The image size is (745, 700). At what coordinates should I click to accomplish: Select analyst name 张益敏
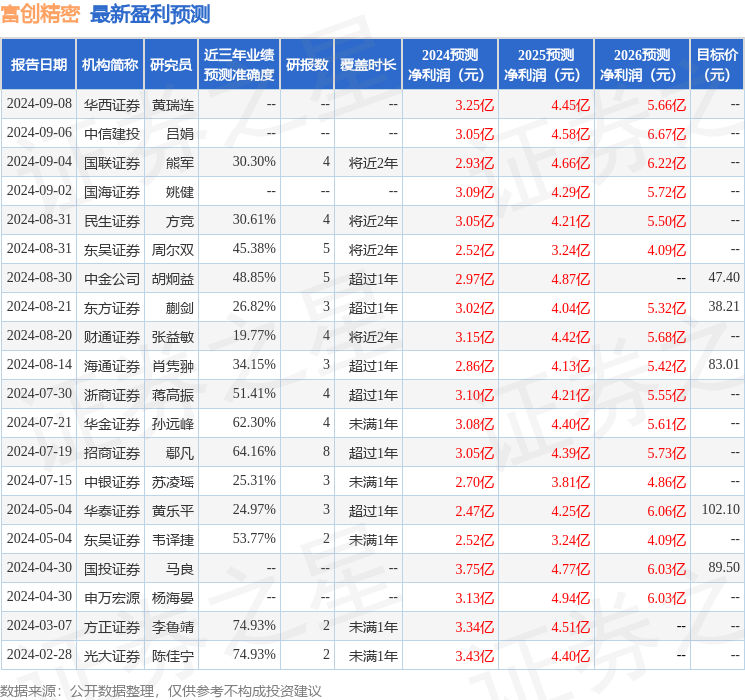pos(172,337)
